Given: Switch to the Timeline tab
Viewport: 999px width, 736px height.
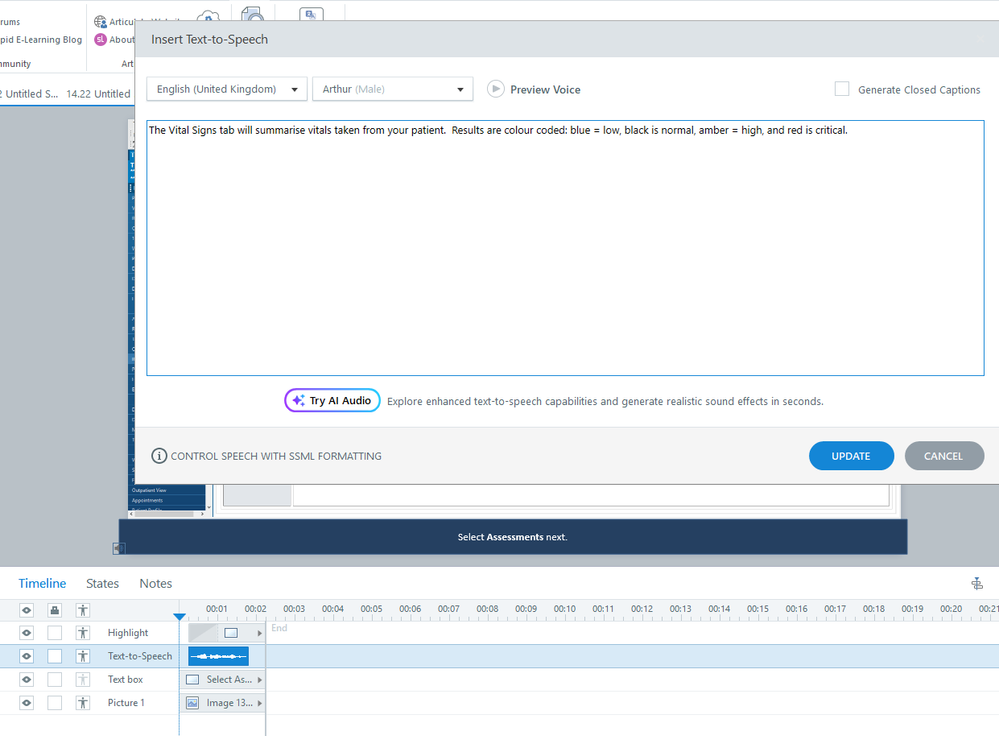Looking at the screenshot, I should pyautogui.click(x=42, y=583).
